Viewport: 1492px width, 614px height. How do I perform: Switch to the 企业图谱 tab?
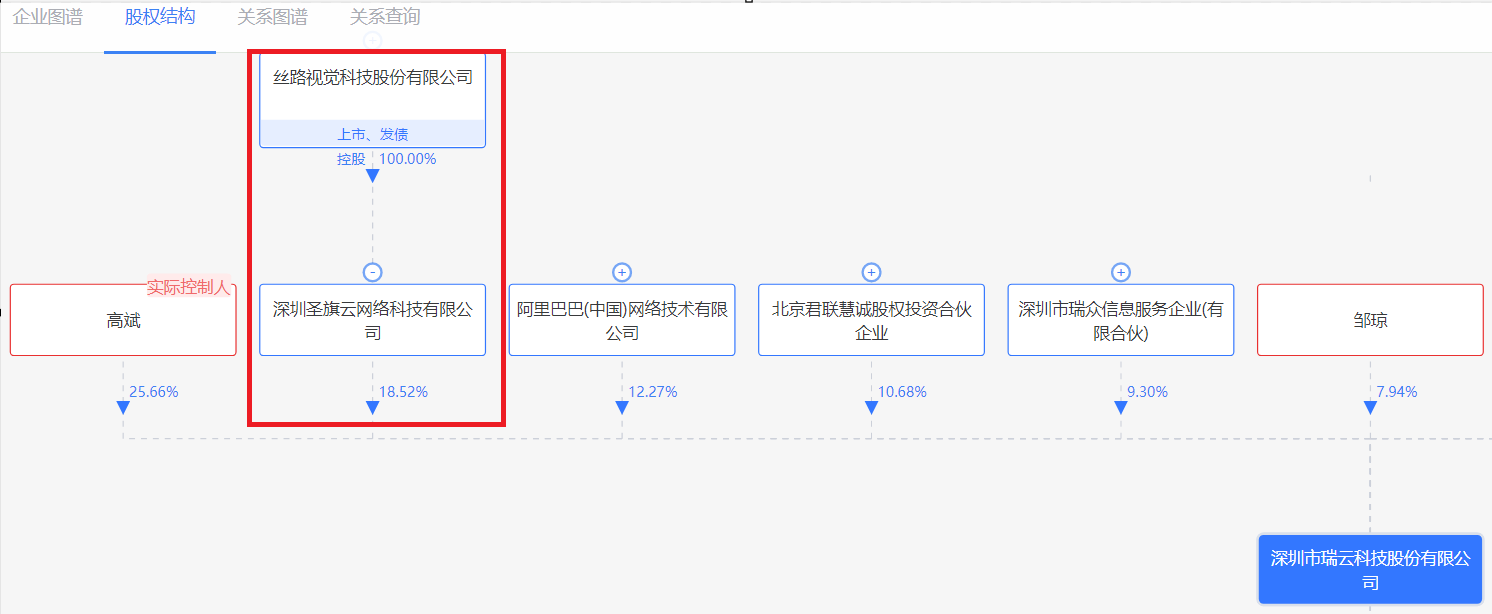click(x=47, y=17)
